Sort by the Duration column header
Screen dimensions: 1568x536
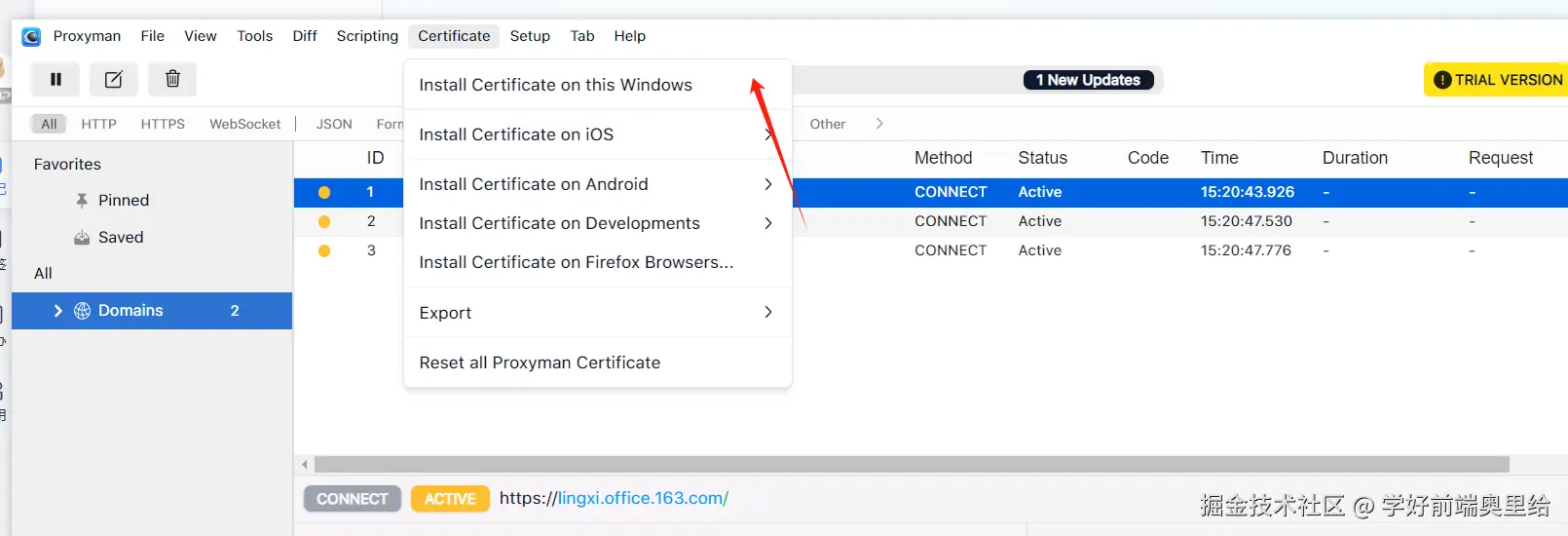tap(1355, 158)
